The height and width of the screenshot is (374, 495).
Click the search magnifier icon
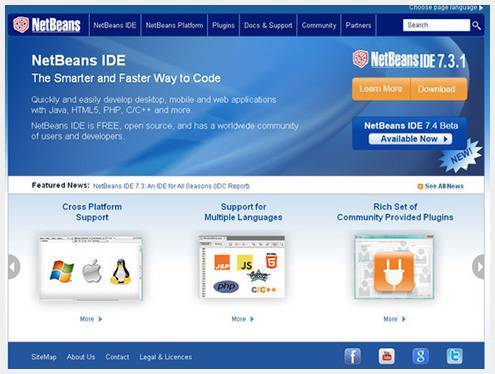[x=476, y=25]
